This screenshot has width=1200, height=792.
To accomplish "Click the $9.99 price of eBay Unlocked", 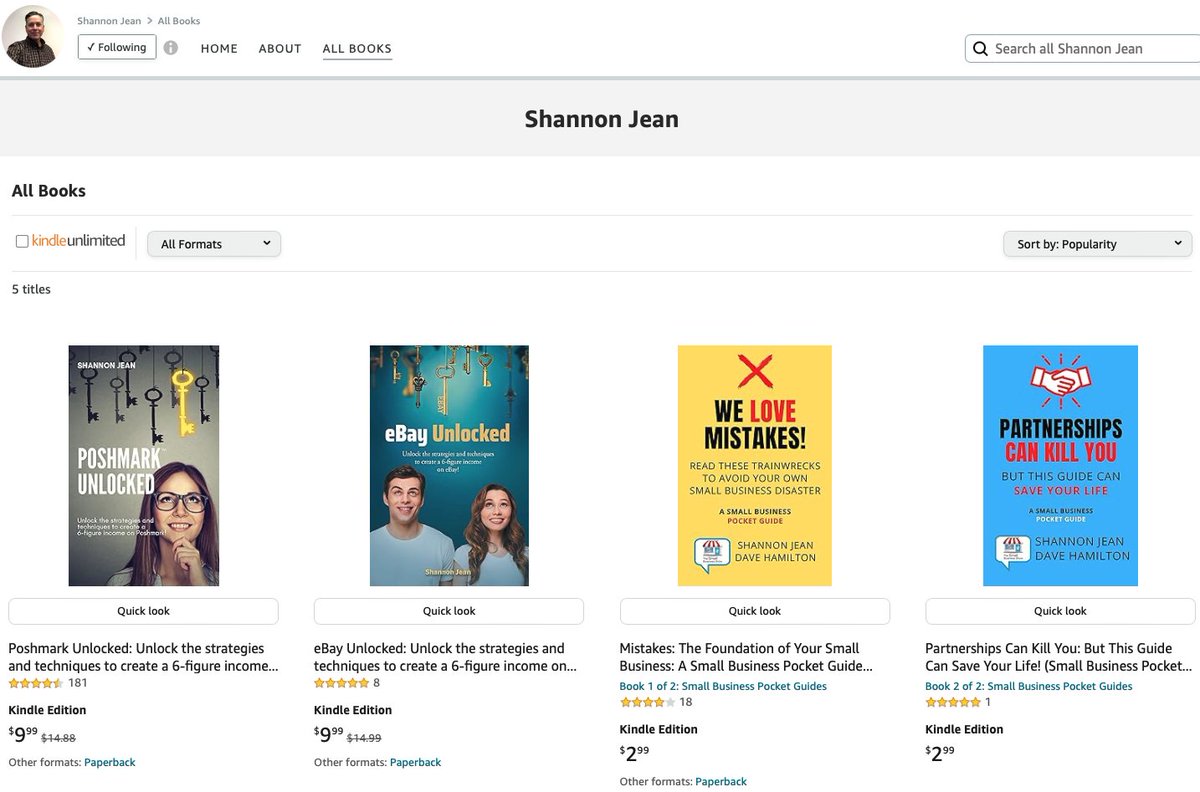I will click(x=328, y=735).
